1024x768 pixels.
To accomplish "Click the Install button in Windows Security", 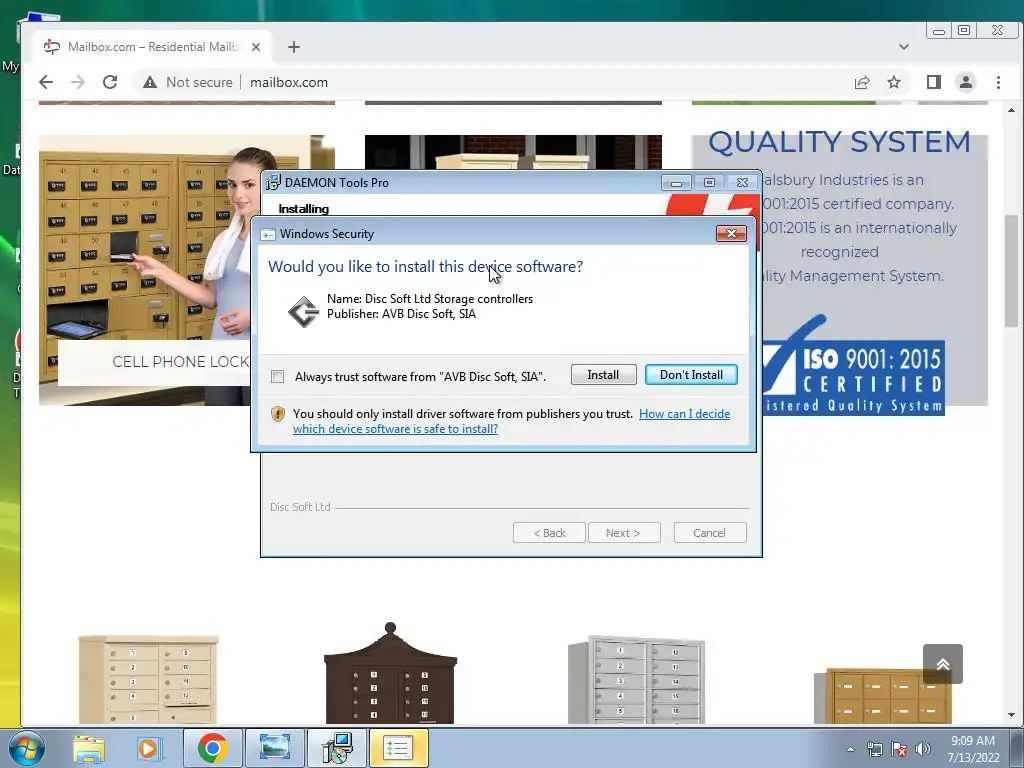I will tap(603, 375).
